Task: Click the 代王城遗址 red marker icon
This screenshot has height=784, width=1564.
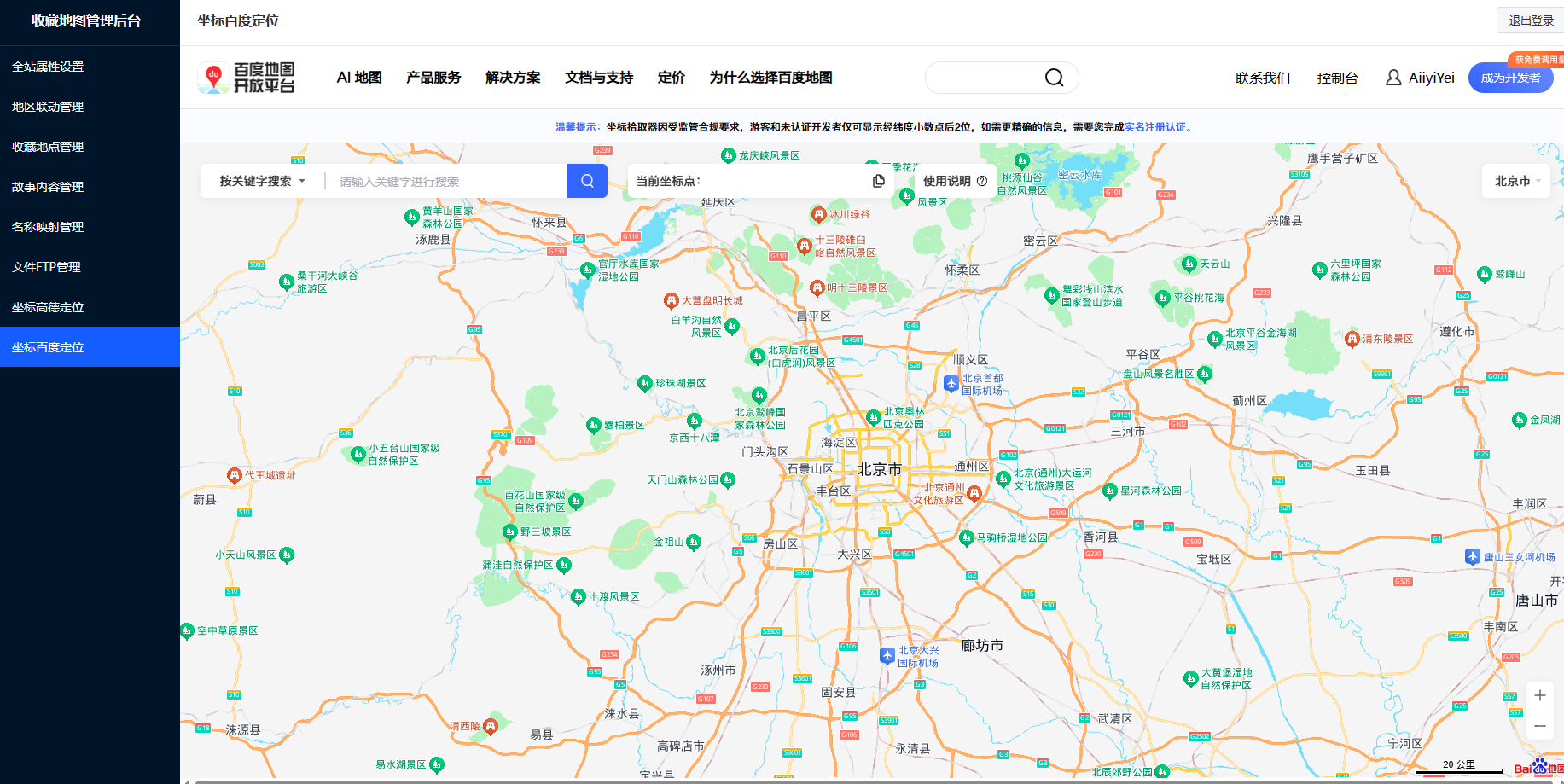Action: pyautogui.click(x=235, y=475)
